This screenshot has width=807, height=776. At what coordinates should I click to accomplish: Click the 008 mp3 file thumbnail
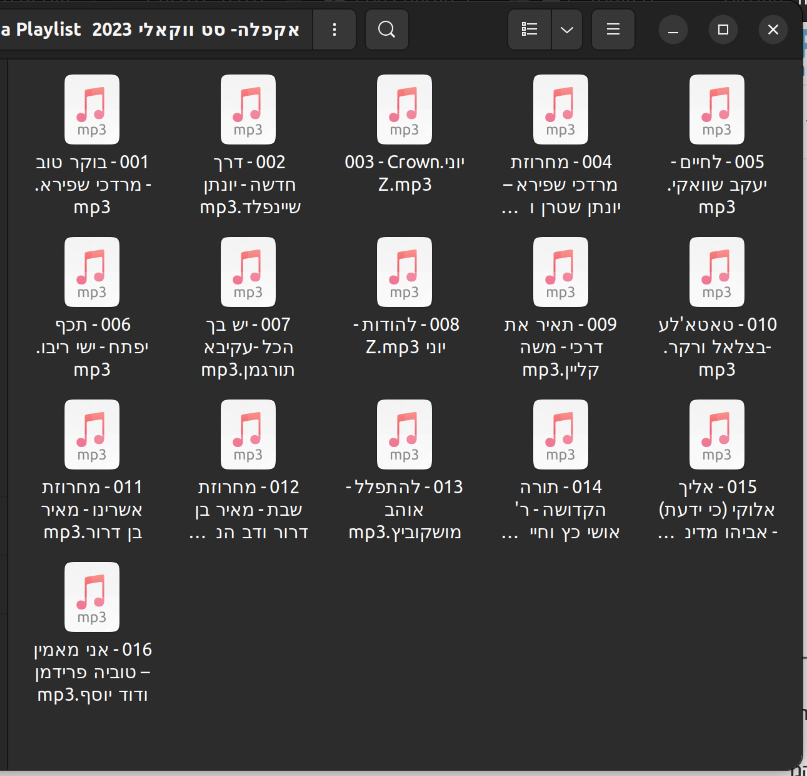[x=404, y=271]
